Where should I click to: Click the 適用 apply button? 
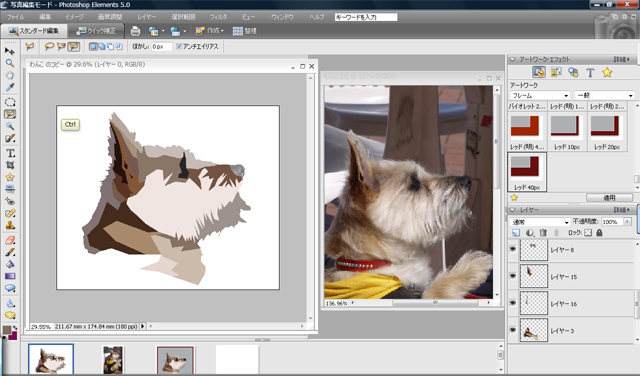(609, 198)
